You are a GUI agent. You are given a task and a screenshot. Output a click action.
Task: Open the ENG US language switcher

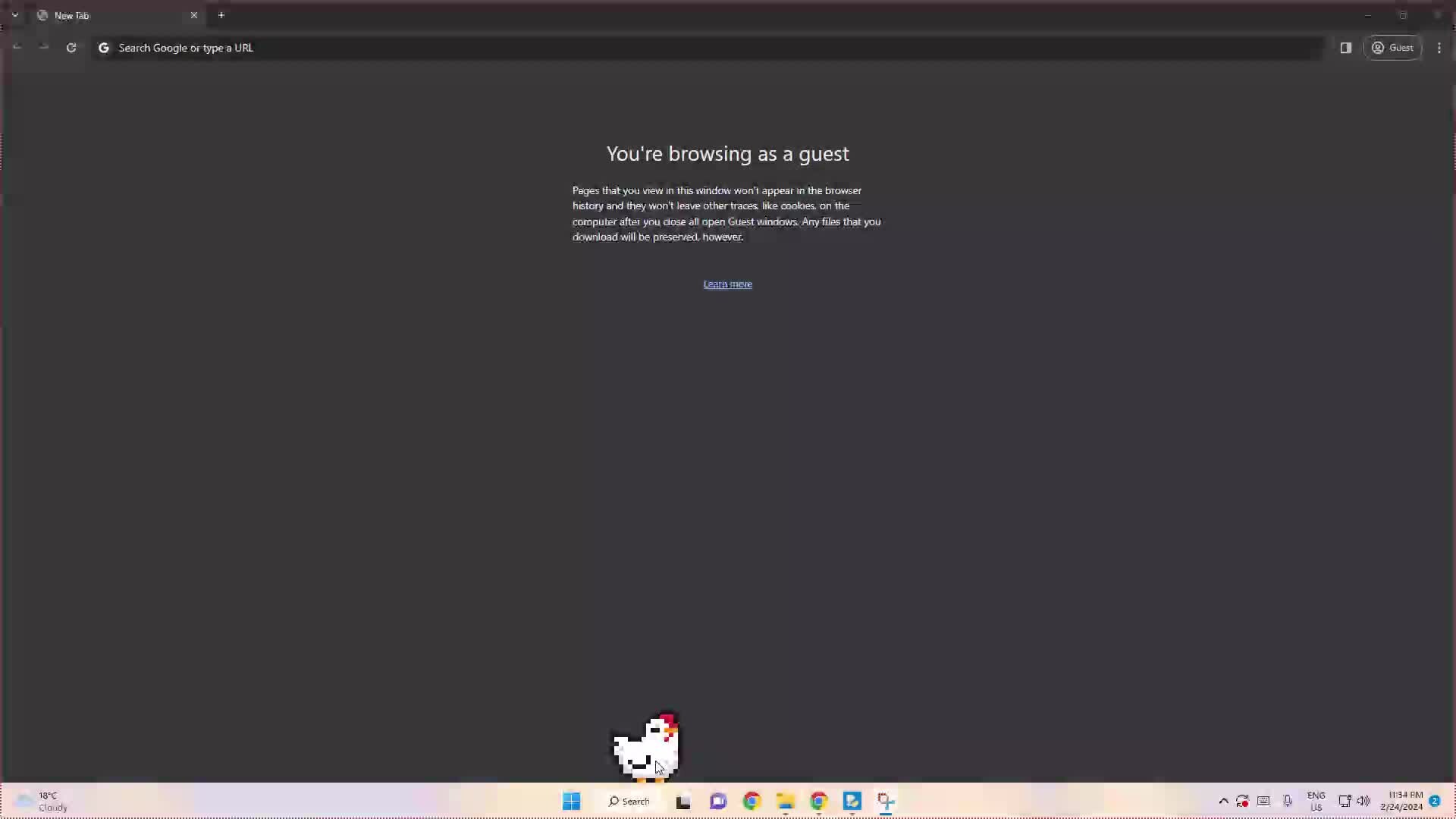(x=1316, y=801)
